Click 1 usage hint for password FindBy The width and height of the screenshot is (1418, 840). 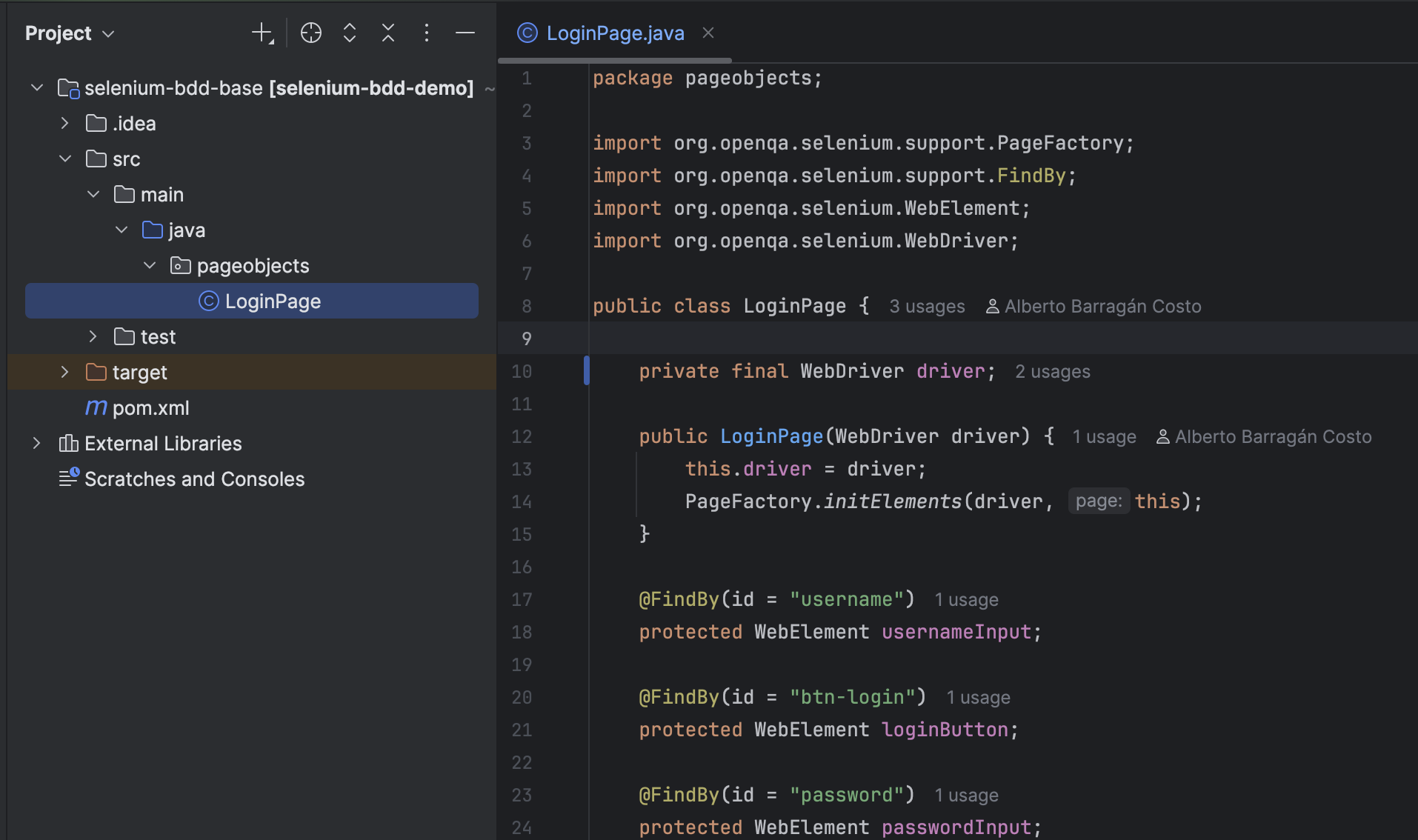pos(967,795)
